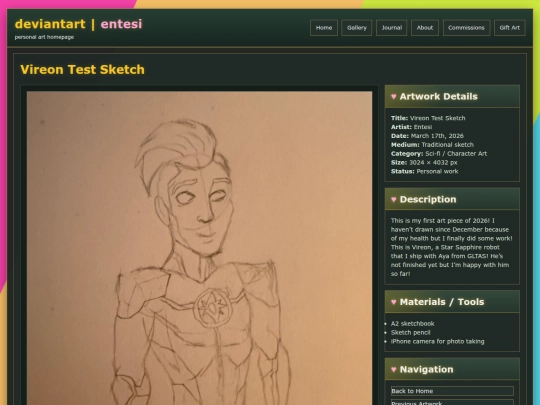Select the Status: Personal work line
Viewport: 540px width, 405px height.
[x=425, y=172]
